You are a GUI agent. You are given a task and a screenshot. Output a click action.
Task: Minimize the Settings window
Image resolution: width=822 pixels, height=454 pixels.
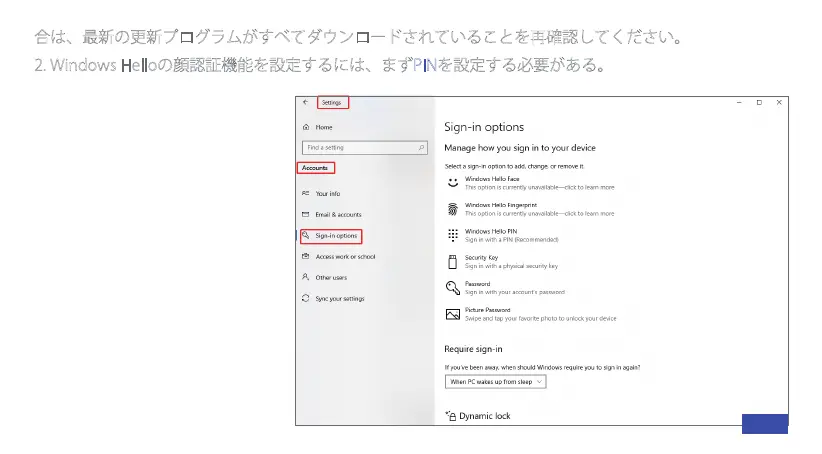(x=739, y=102)
